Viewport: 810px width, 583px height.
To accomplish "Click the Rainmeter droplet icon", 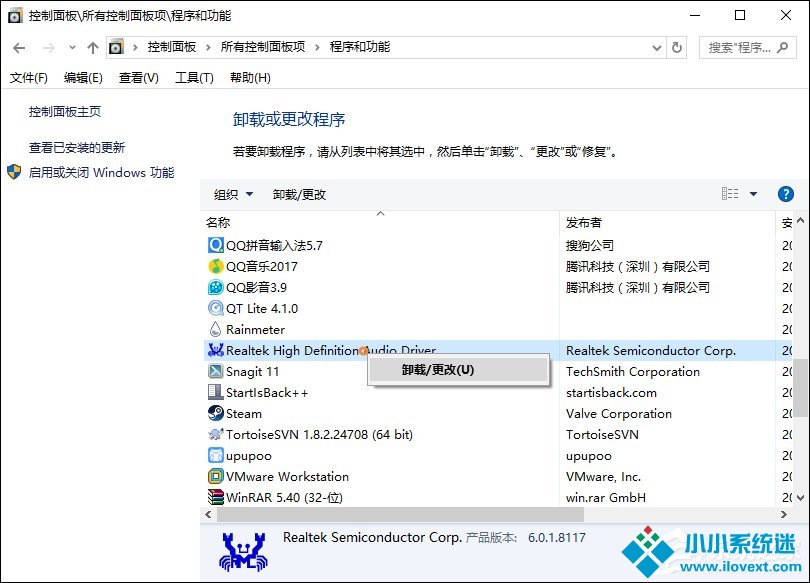I will pos(215,329).
